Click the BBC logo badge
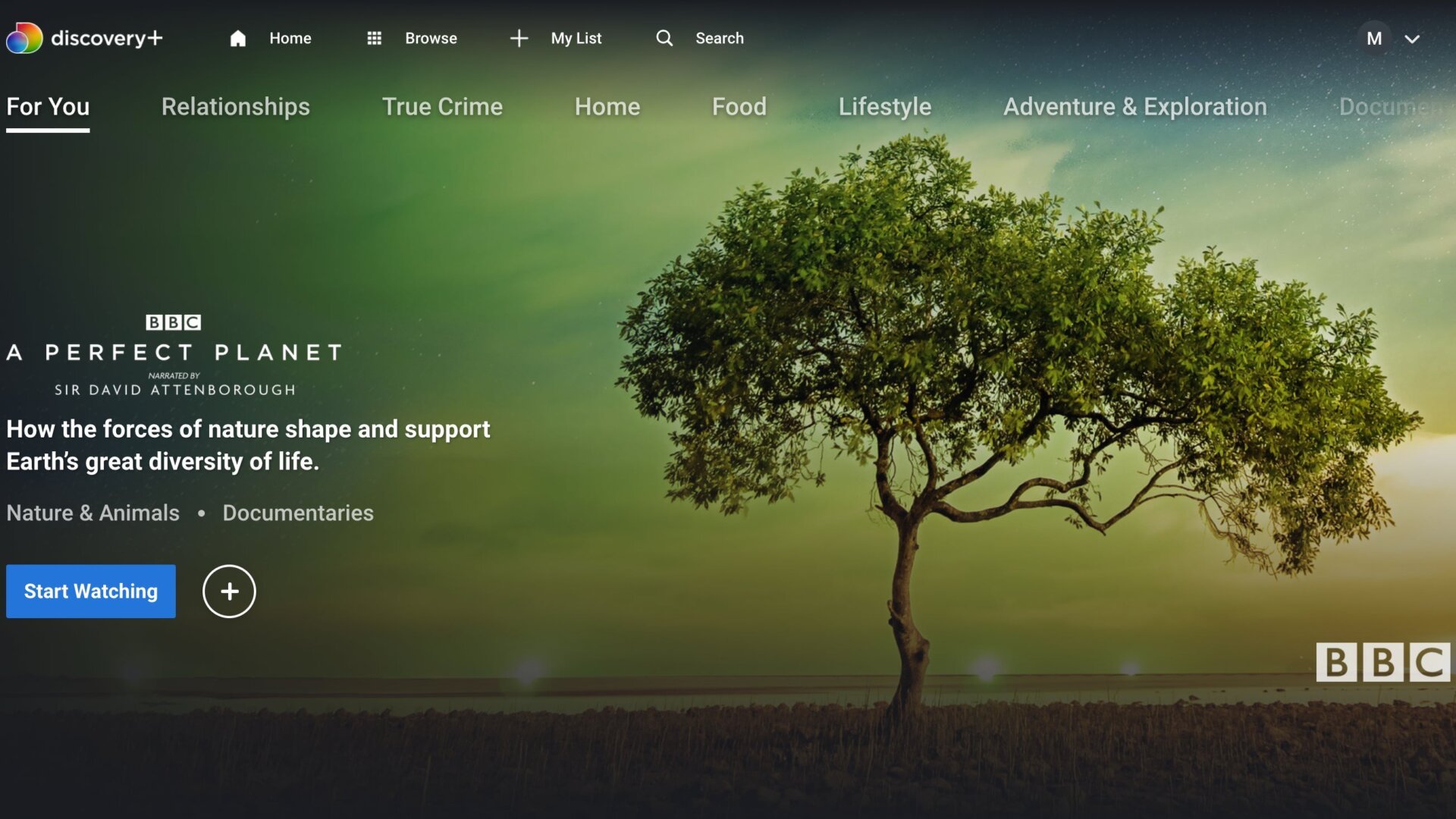Image resolution: width=1456 pixels, height=819 pixels. tap(1382, 662)
